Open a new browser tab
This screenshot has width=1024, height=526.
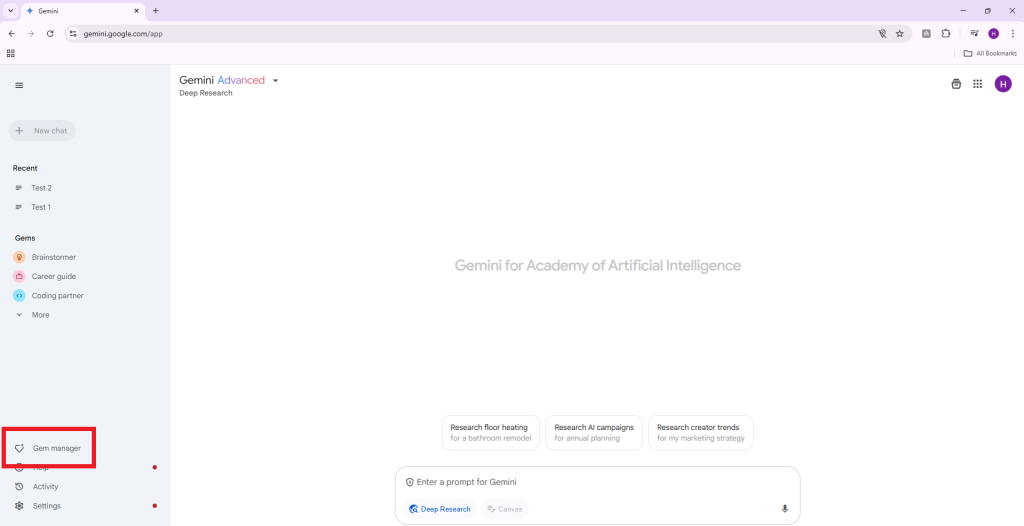point(155,11)
